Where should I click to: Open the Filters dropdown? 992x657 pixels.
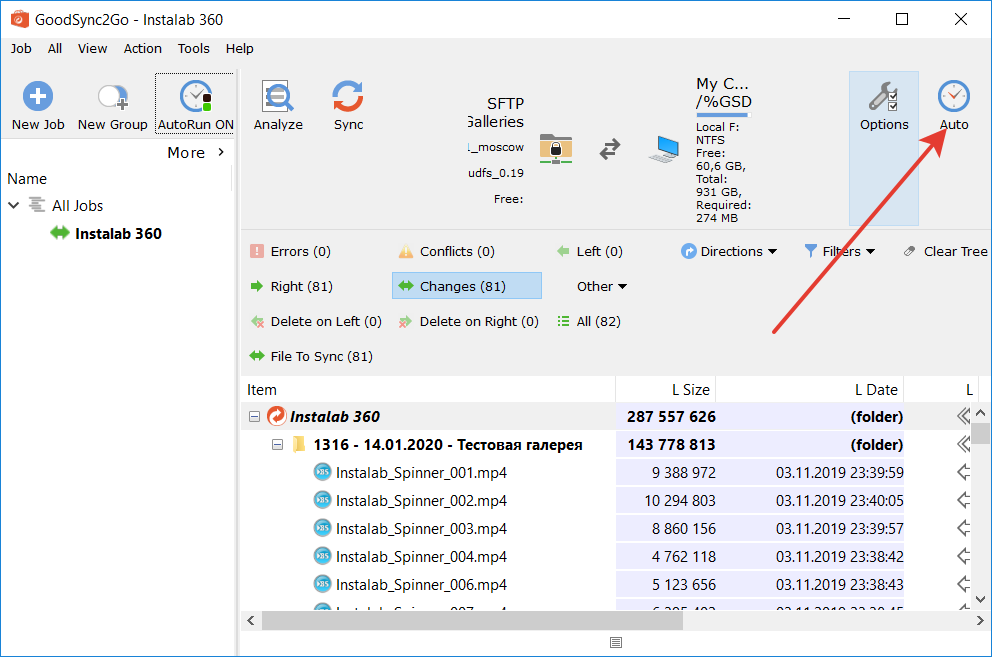pos(840,251)
